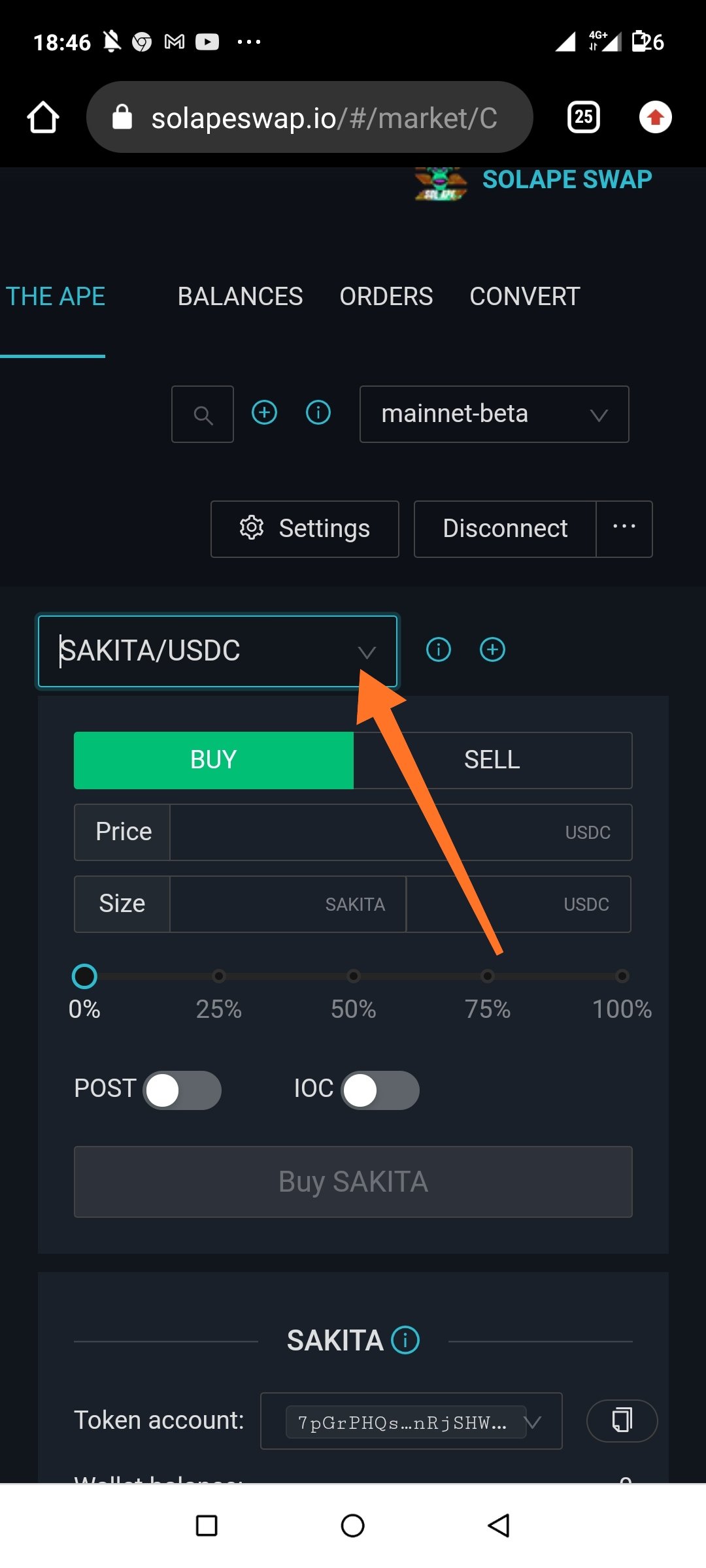The width and height of the screenshot is (706, 1568).
Task: Enable the POST toggle switch
Action: point(182,1090)
